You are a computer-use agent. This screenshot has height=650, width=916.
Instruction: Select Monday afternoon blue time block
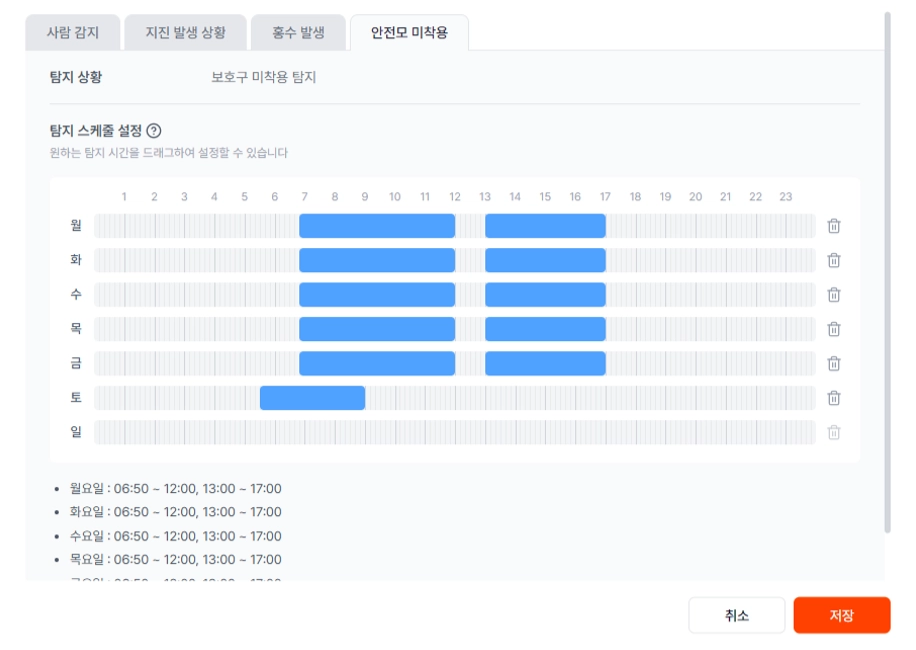(x=545, y=225)
